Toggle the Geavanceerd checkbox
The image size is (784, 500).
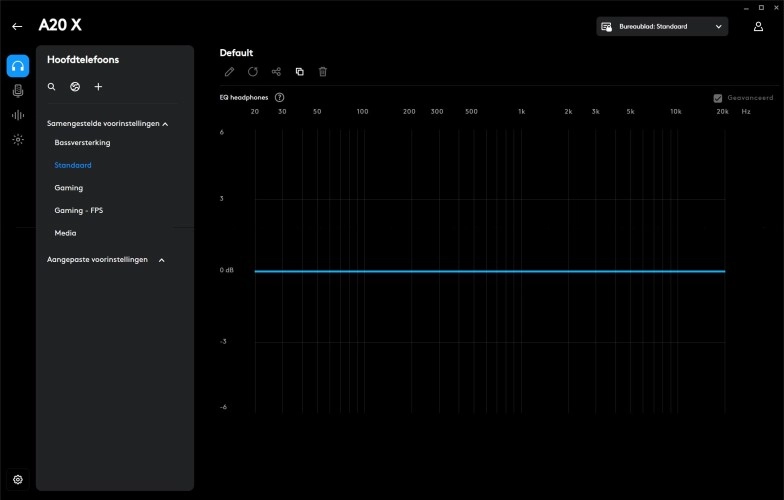click(718, 98)
